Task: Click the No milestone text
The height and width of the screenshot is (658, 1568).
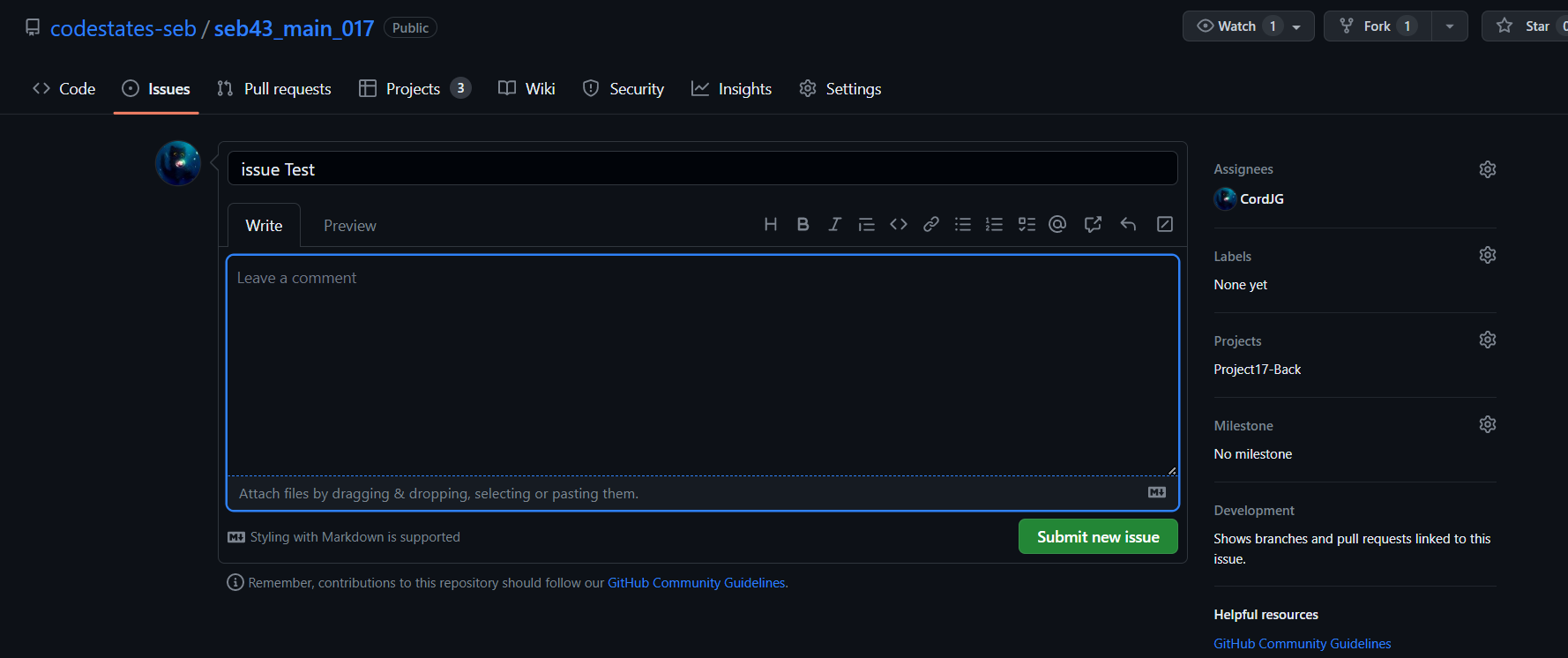Action: (x=1252, y=453)
